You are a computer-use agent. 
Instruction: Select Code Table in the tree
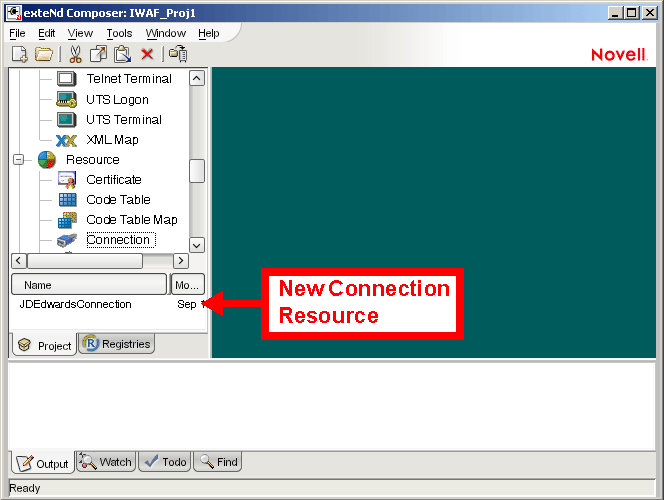(118, 199)
